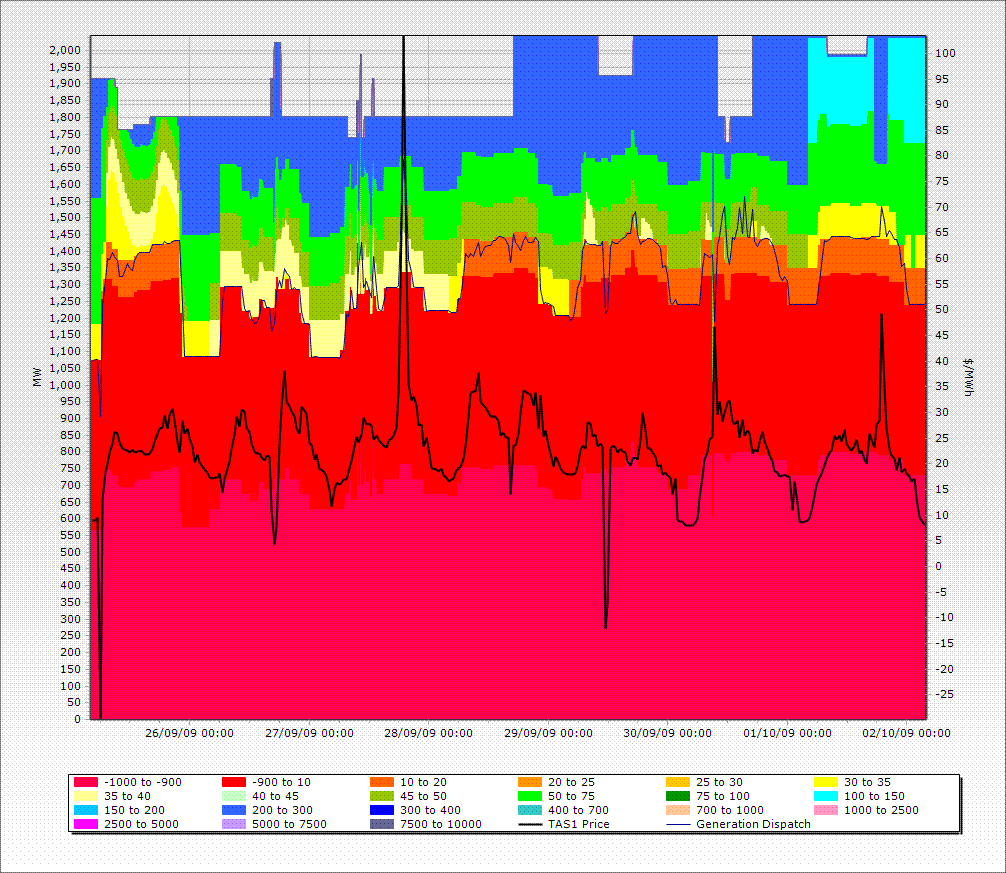Select the '100 to 150' cyan legend swatch
Image resolution: width=1006 pixels, height=873 pixels.
pos(826,796)
